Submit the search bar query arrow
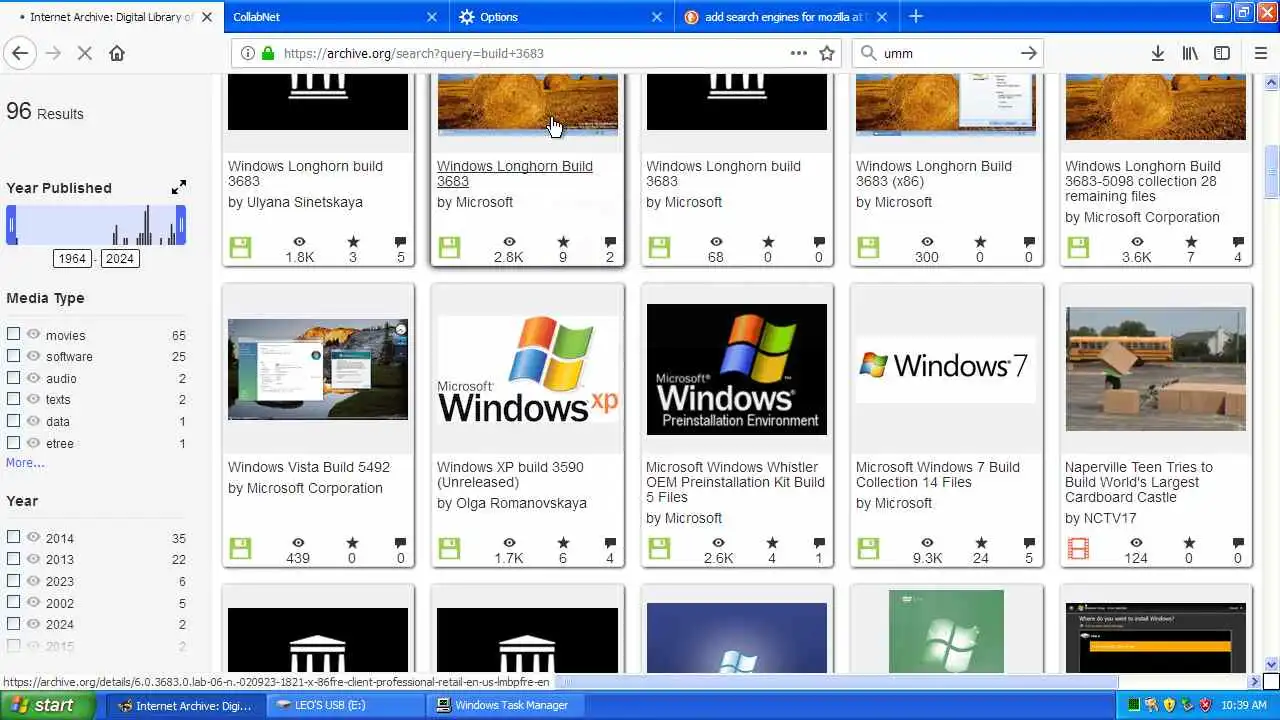 [1029, 53]
